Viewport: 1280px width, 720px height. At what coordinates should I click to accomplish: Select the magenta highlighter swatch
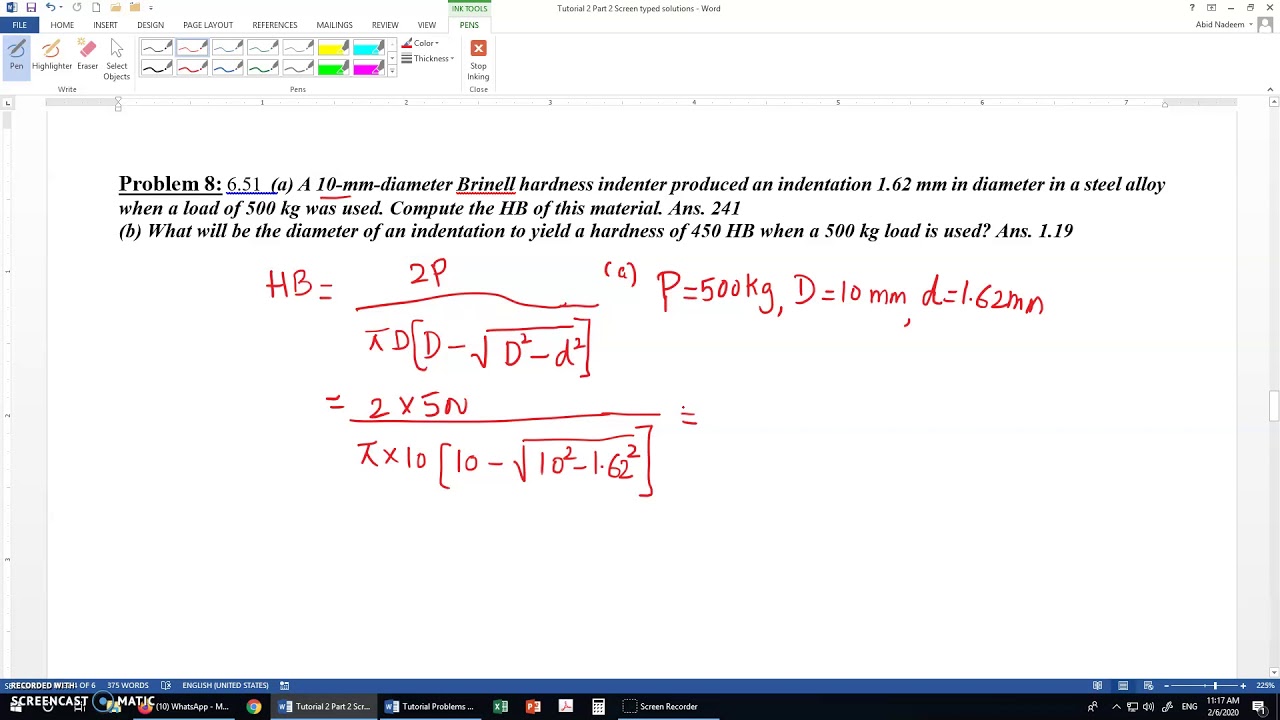(x=368, y=67)
